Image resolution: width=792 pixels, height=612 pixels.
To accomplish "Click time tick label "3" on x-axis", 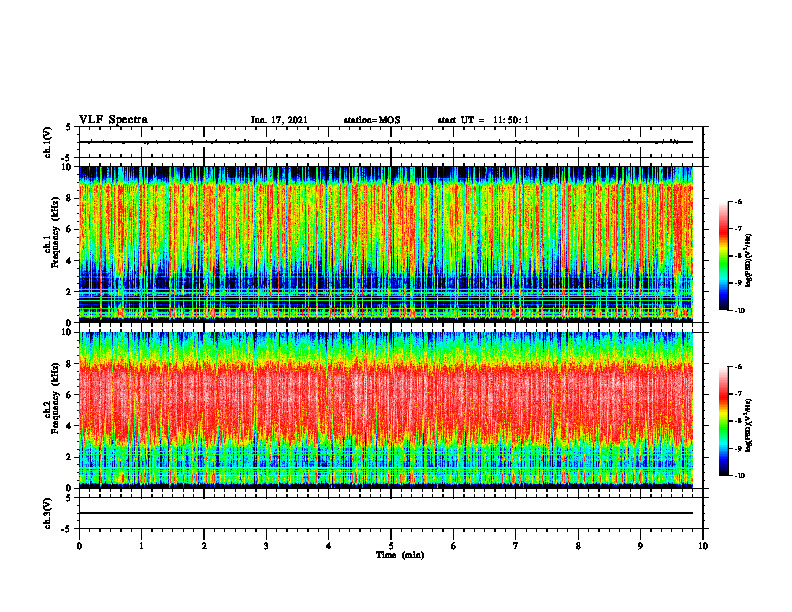I will click(266, 546).
